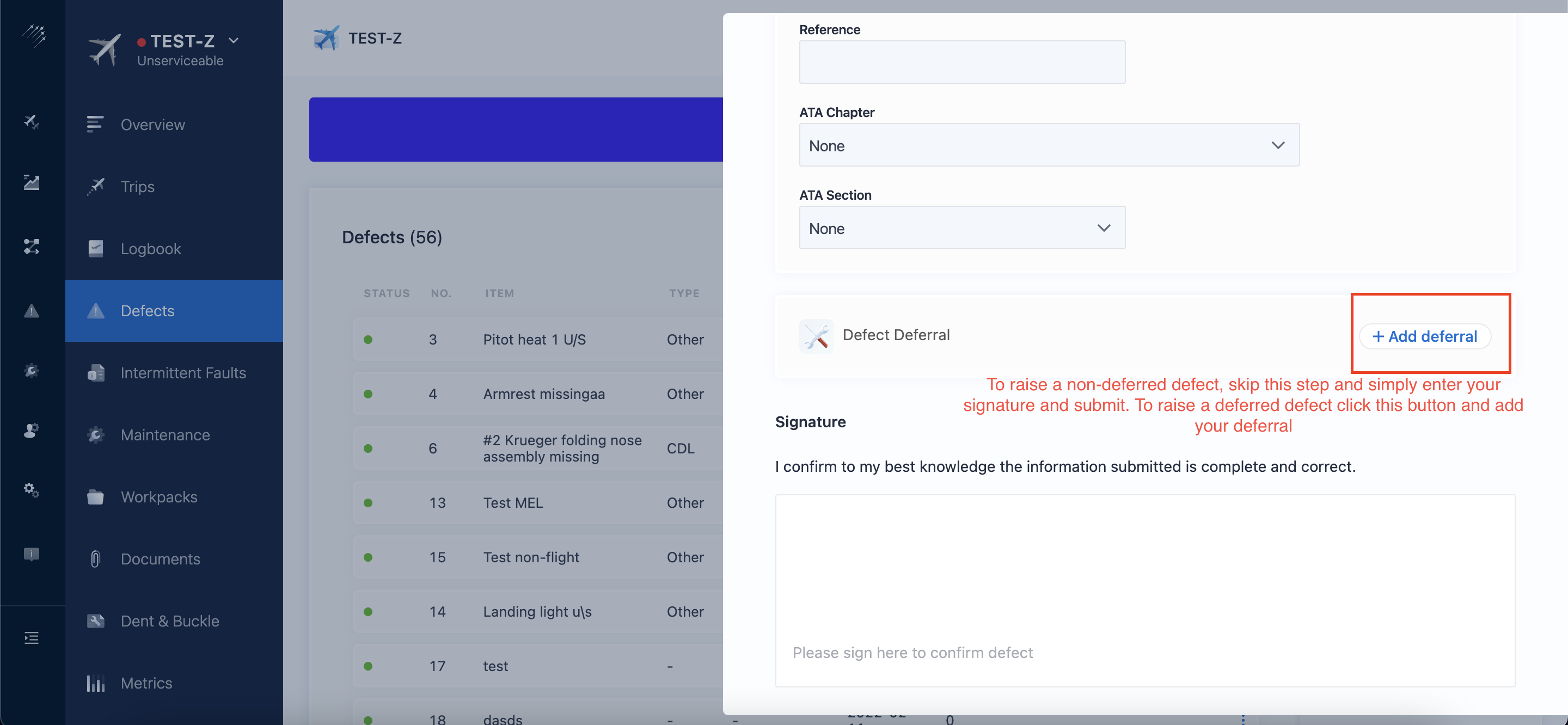The image size is (1568, 725).
Task: Open the TEST-Z aircraft selector chevron
Action: 234,41
